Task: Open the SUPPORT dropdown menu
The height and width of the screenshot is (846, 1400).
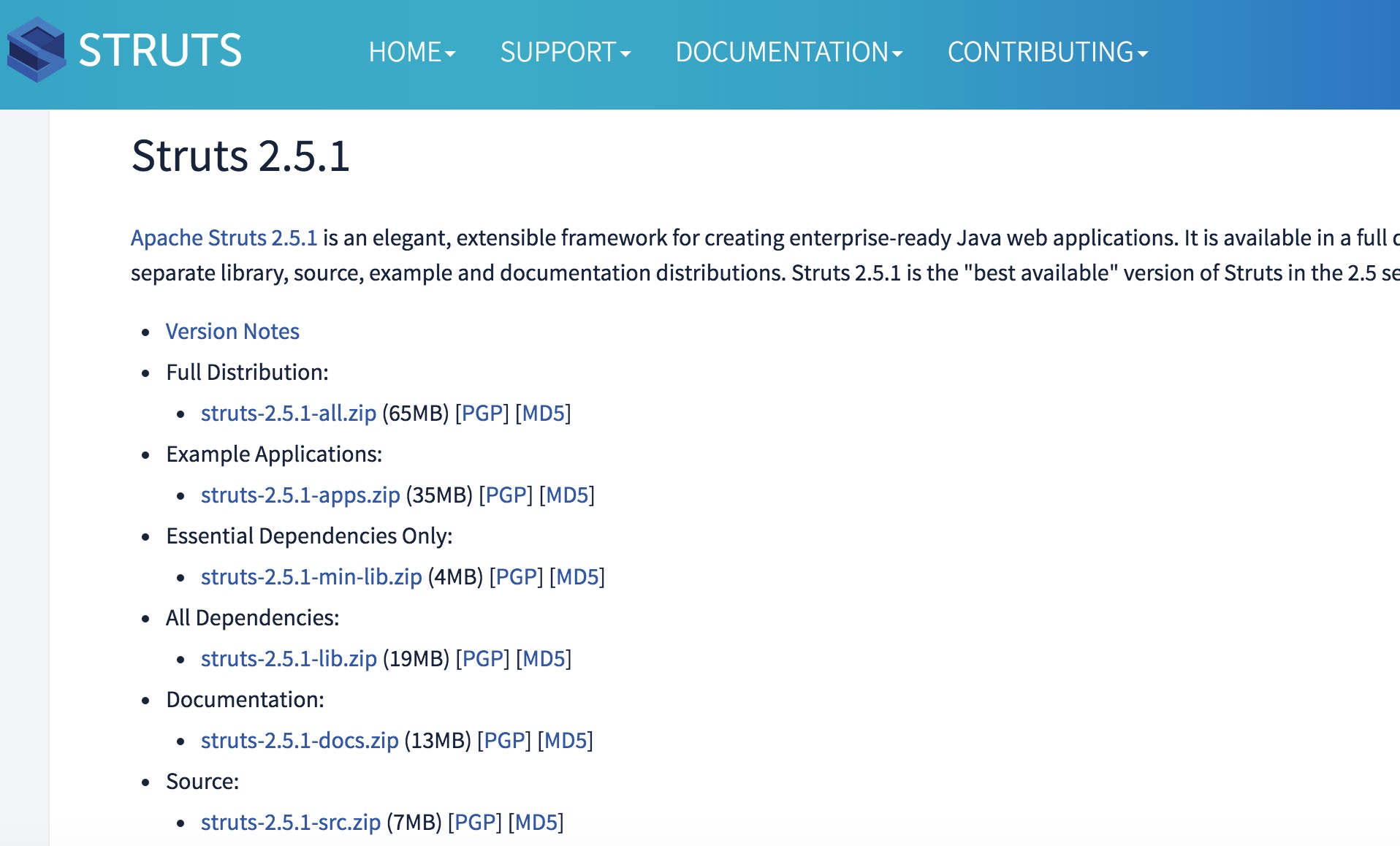Action: (x=566, y=52)
